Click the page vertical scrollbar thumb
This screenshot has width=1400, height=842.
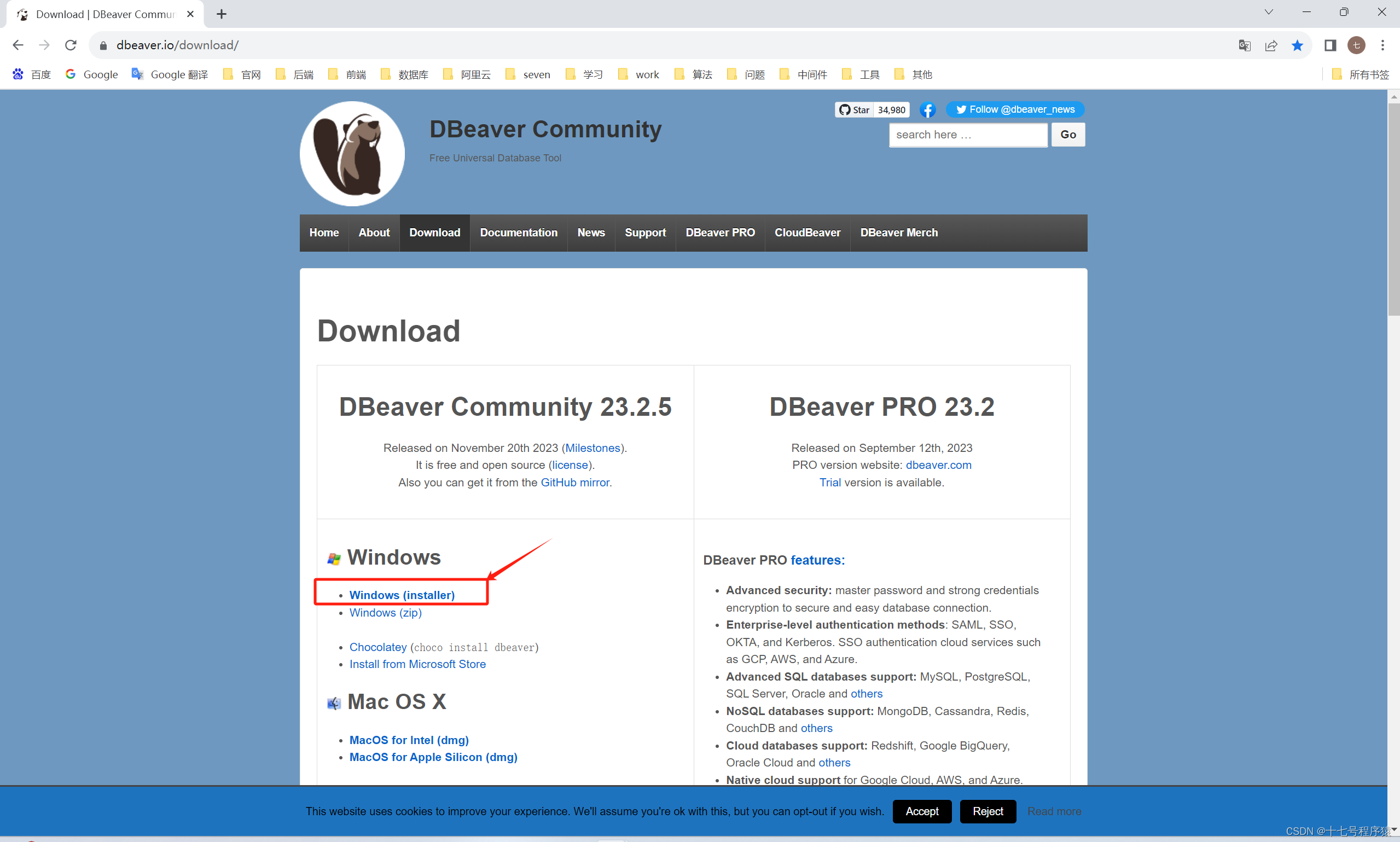(x=1393, y=210)
